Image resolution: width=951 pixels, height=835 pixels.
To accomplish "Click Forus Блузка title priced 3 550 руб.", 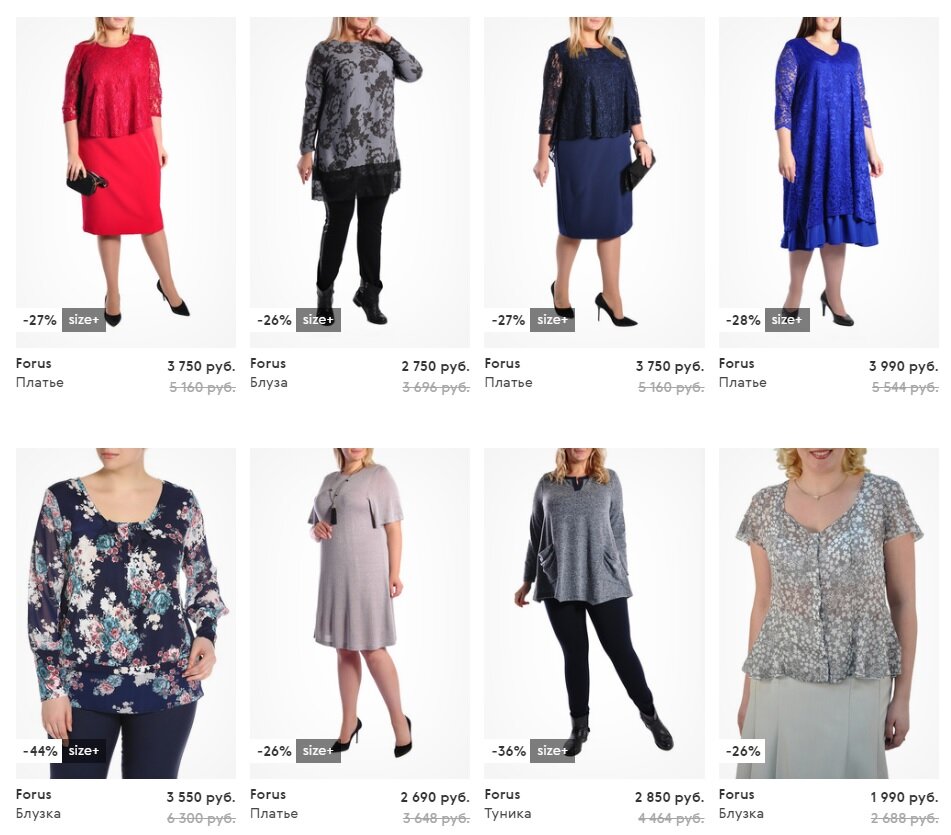I will point(38,804).
